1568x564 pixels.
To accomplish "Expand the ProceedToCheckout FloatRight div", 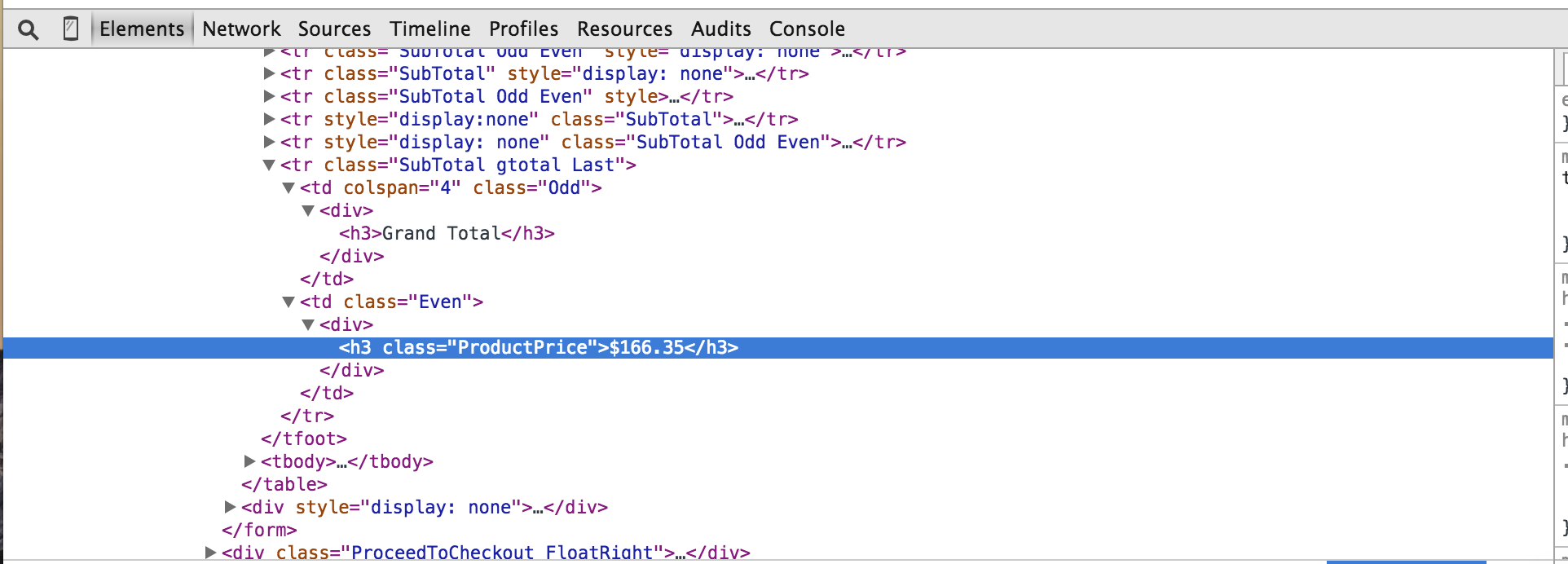I will coord(210,553).
